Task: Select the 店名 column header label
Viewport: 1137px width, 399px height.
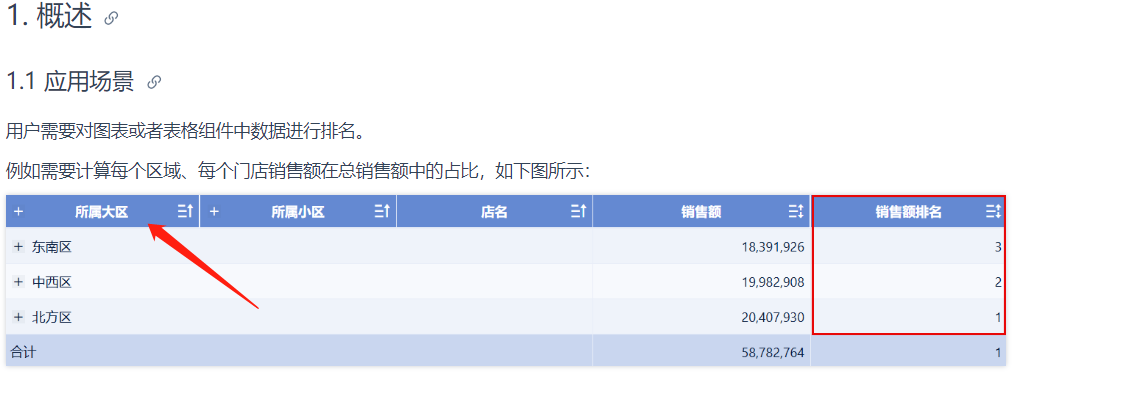Action: [494, 212]
